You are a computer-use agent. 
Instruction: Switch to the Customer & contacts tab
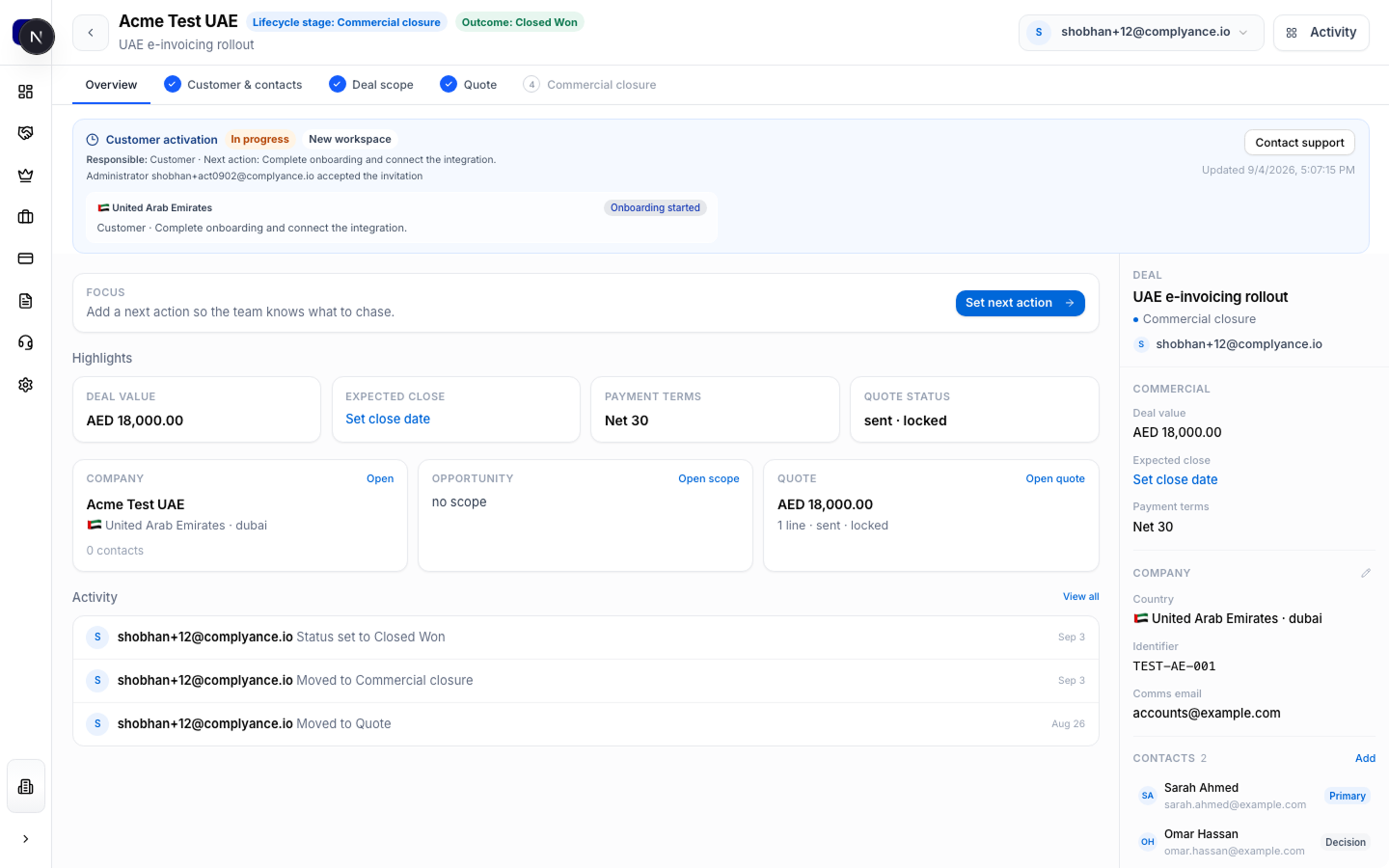point(233,85)
